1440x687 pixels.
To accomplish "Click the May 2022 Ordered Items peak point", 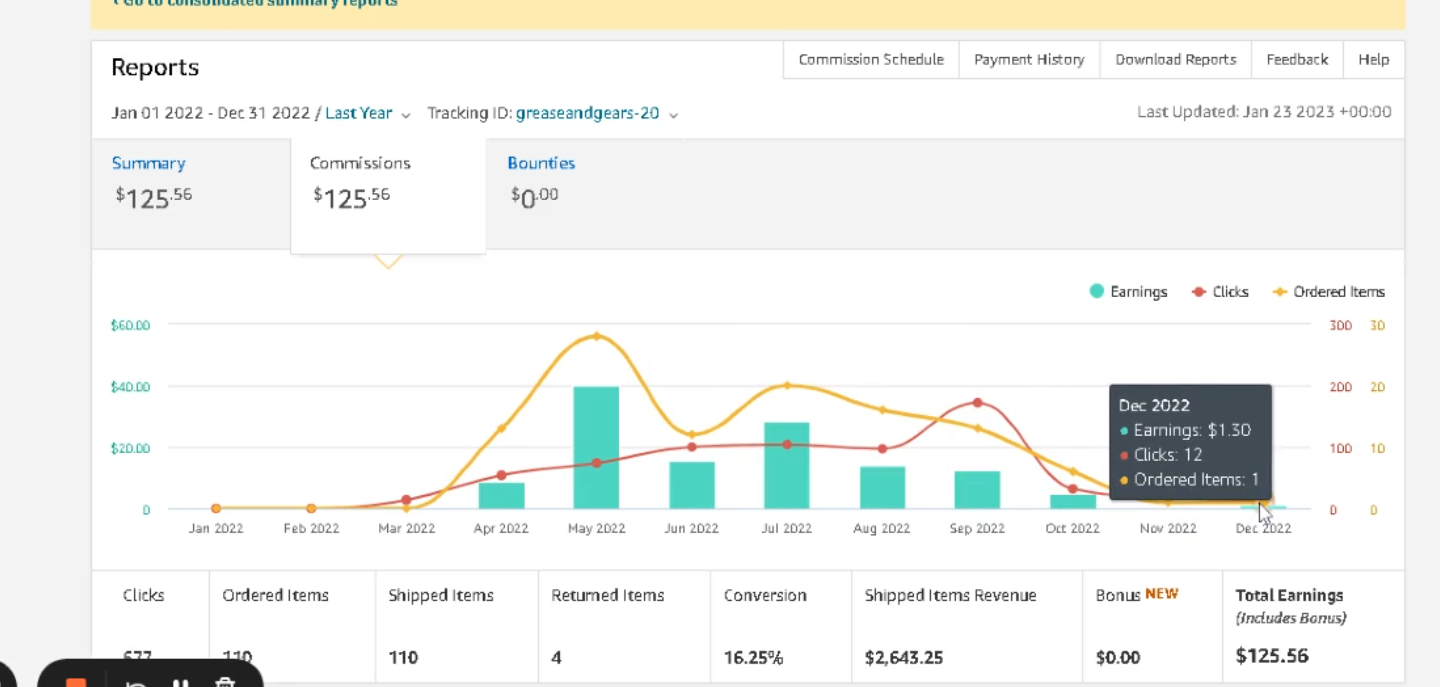I will click(x=597, y=336).
